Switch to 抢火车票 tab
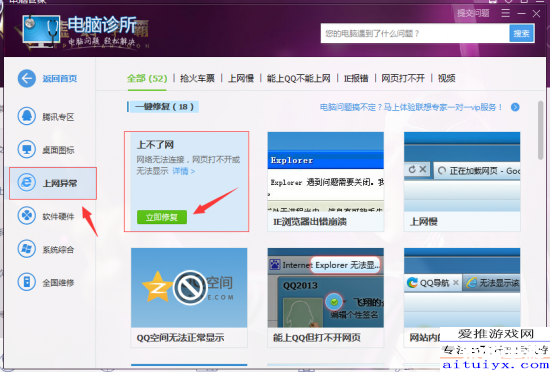This screenshot has height=372, width=550. click(197, 78)
